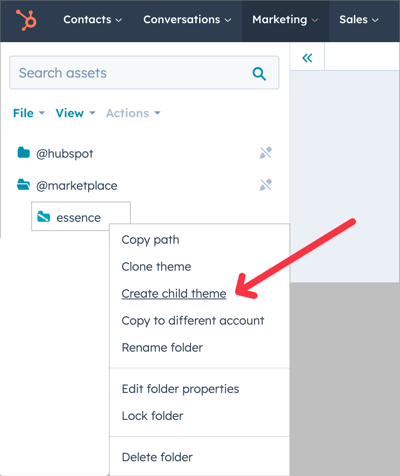Select Create child theme option
Viewport: 400px width, 476px height.
tap(174, 294)
